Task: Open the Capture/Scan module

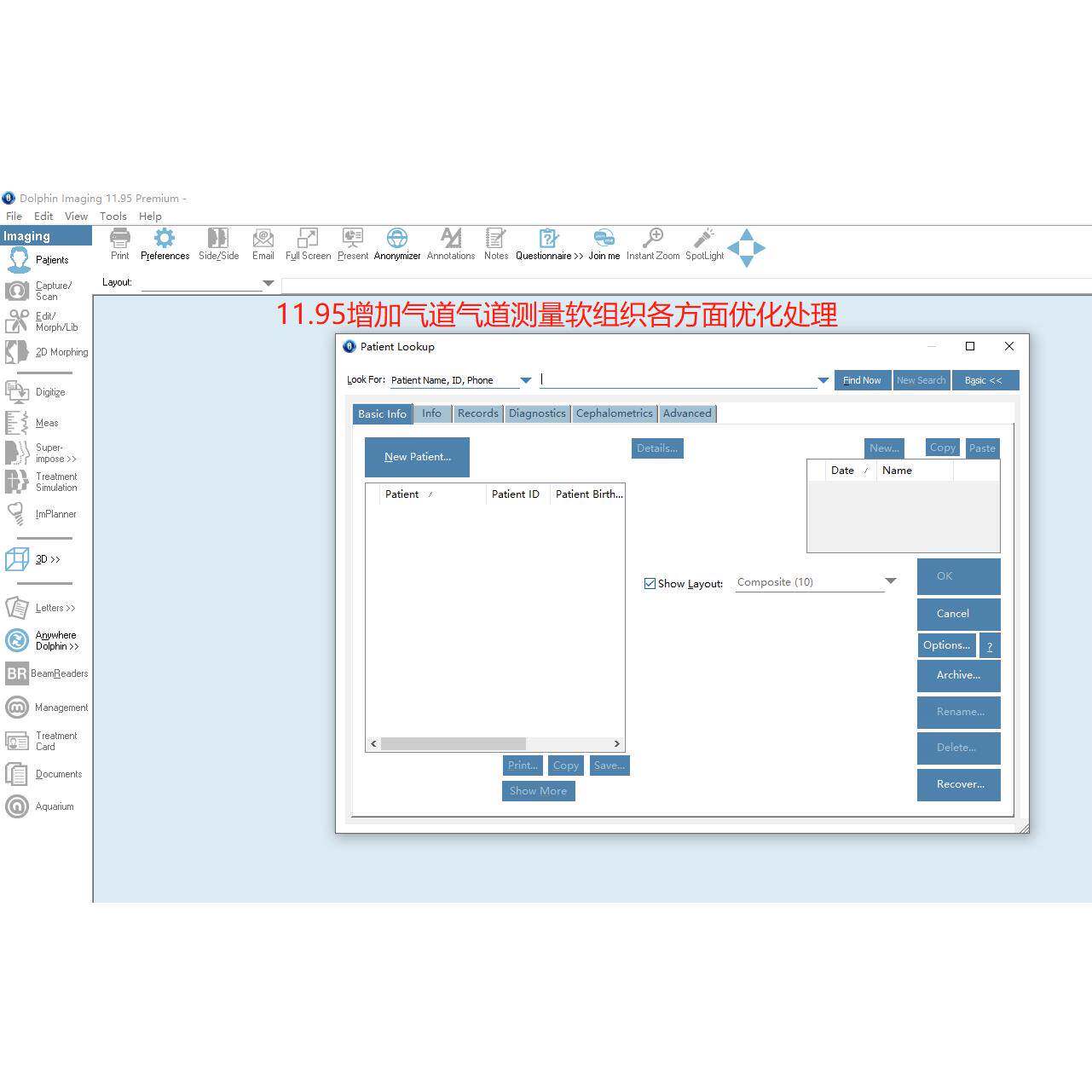Action: click(x=38, y=291)
